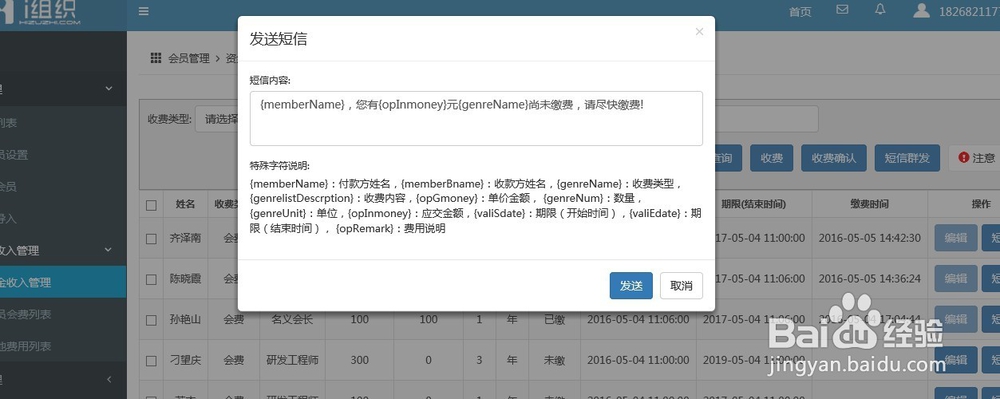The image size is (1000, 399).
Task: Click 发送 button in the dialog
Action: (631, 286)
